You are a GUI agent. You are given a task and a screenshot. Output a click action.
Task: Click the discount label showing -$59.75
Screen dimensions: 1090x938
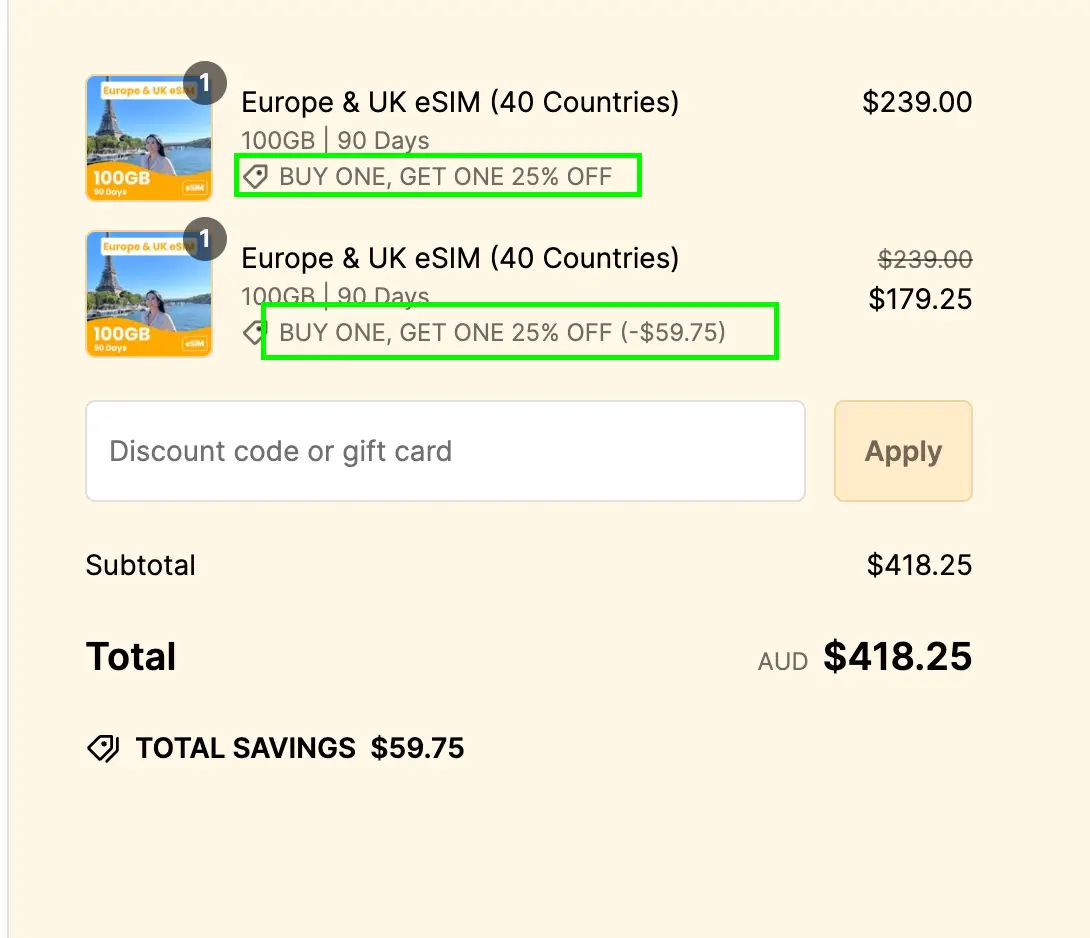[502, 332]
